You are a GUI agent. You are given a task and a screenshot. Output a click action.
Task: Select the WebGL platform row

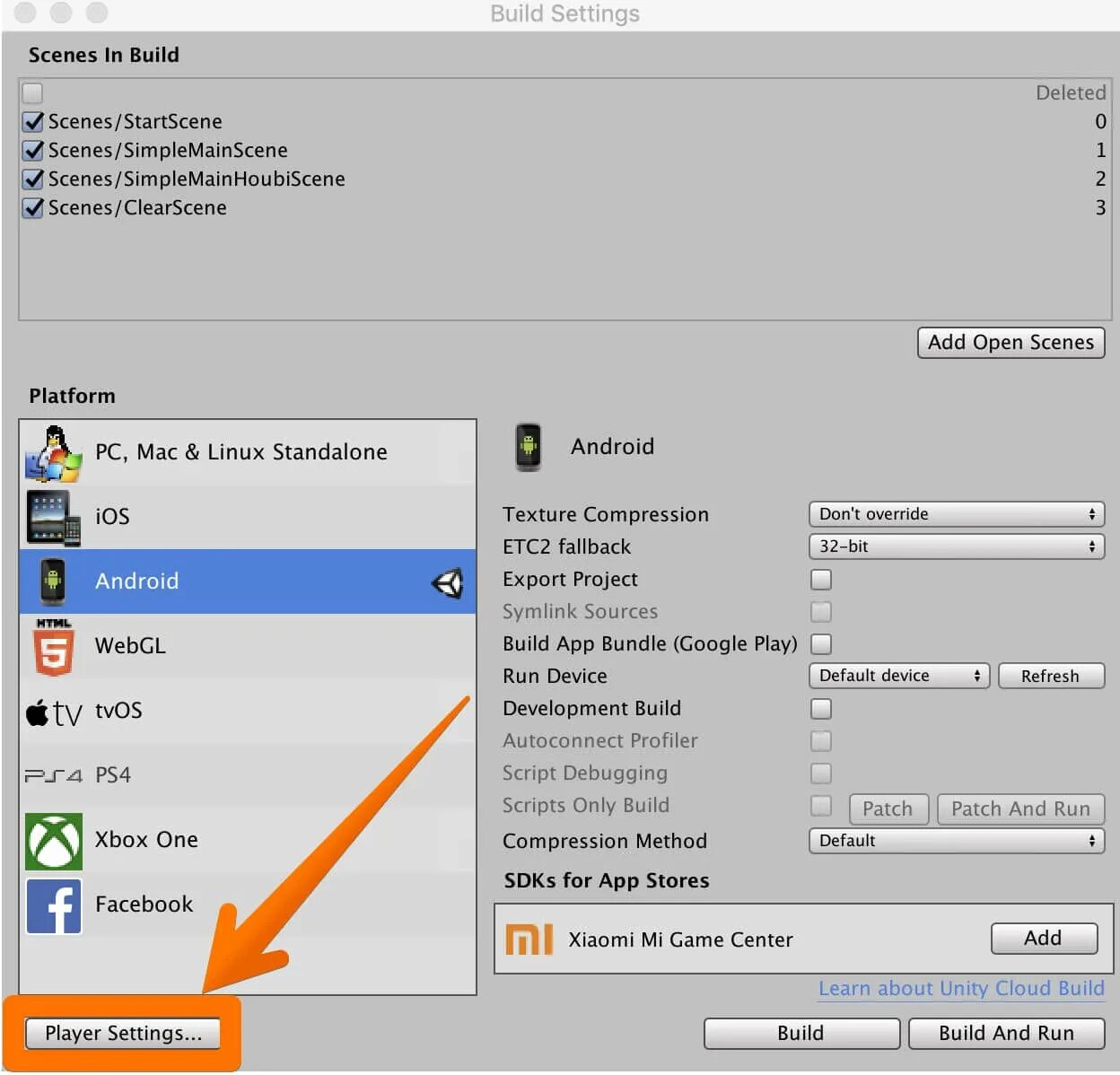point(248,646)
